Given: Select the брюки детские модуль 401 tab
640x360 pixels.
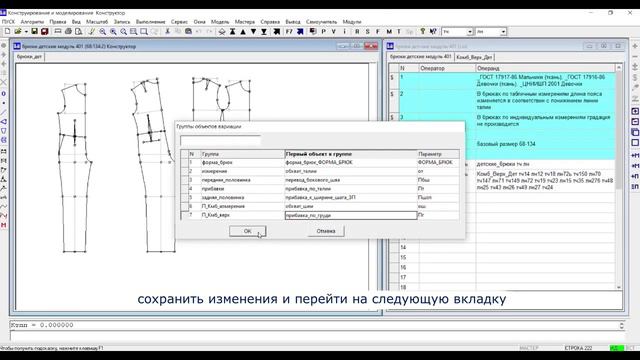Looking at the screenshot, I should 420,57.
